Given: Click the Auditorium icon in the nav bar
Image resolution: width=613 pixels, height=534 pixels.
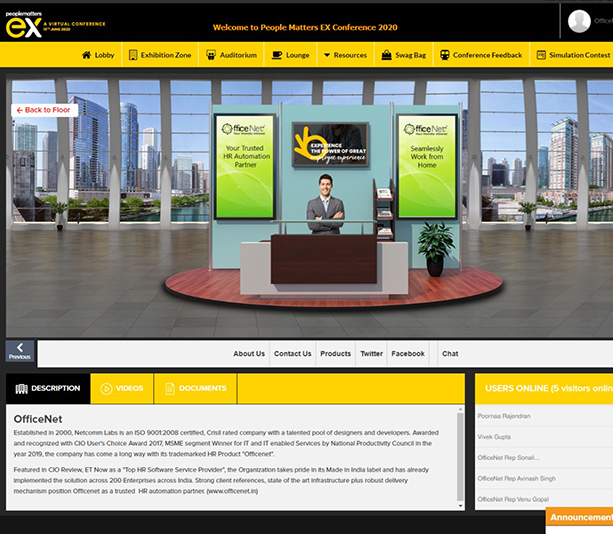Looking at the screenshot, I should [x=211, y=55].
